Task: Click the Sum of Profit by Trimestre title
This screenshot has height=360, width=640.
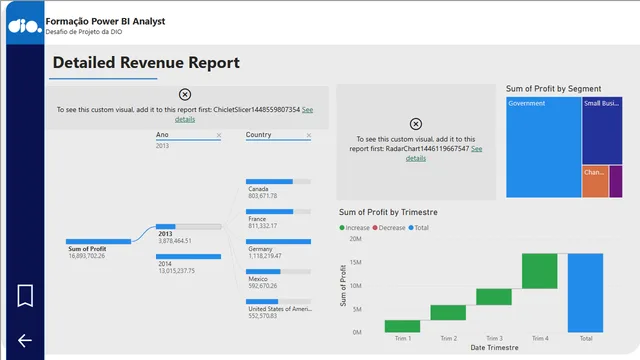Action: (x=388, y=212)
